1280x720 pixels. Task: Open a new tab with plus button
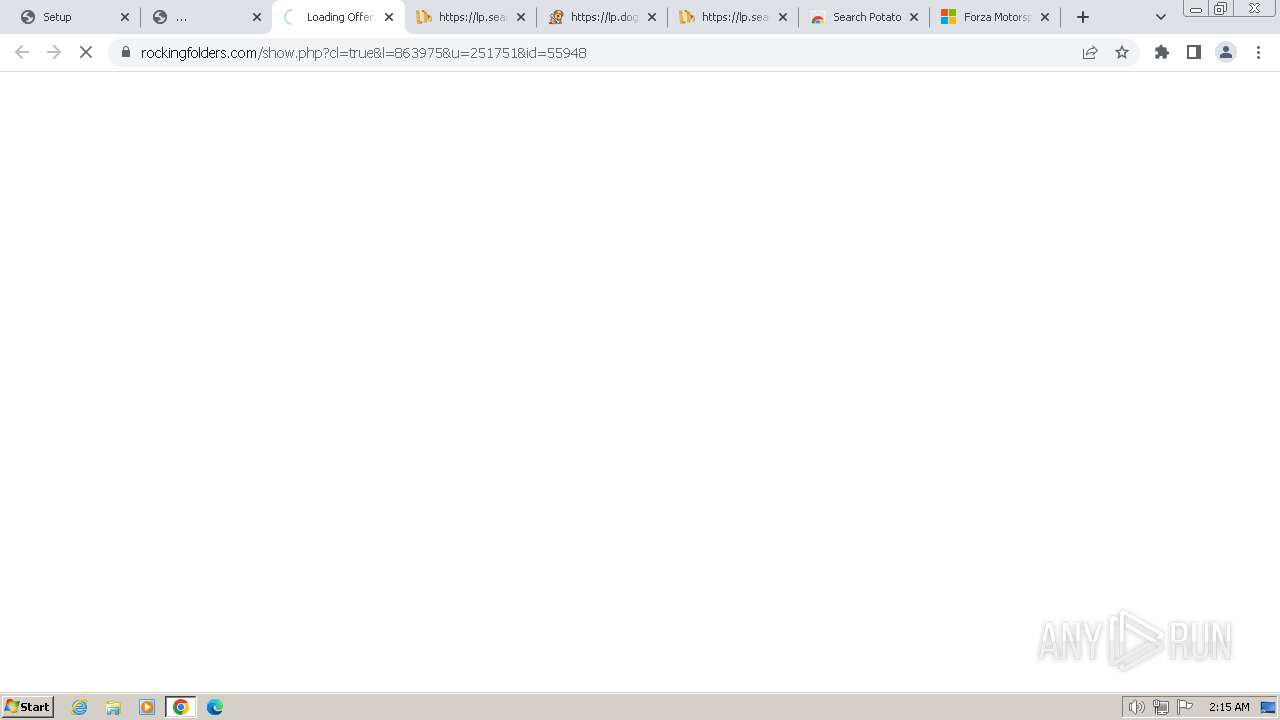tap(1083, 17)
